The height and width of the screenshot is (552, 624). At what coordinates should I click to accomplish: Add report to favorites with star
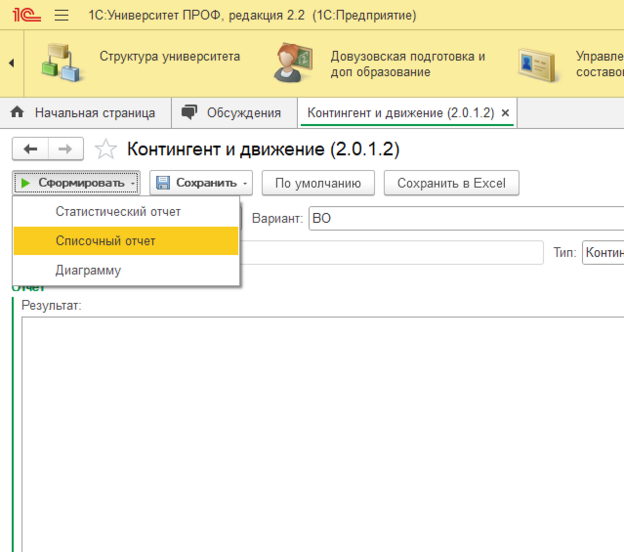[x=105, y=150]
